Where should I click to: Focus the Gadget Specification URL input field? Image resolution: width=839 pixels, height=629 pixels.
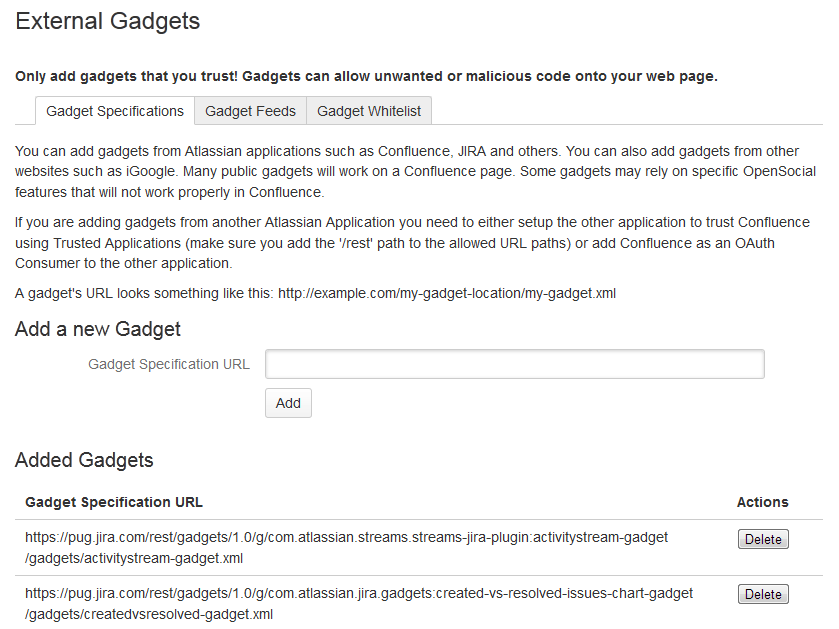pyautogui.click(x=514, y=364)
